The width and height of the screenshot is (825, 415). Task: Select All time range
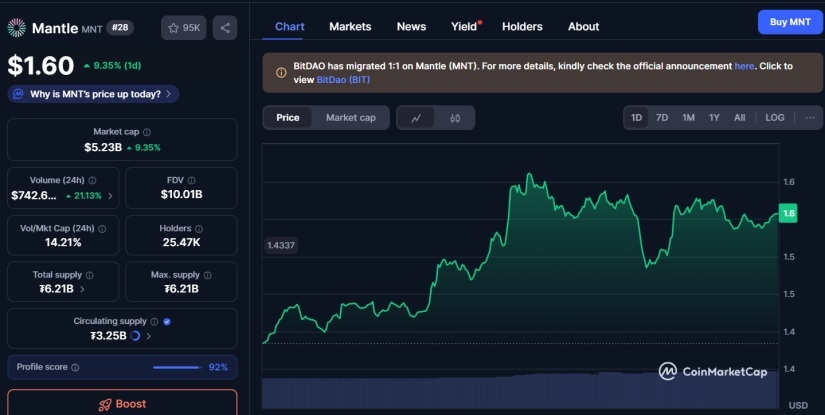(x=740, y=118)
